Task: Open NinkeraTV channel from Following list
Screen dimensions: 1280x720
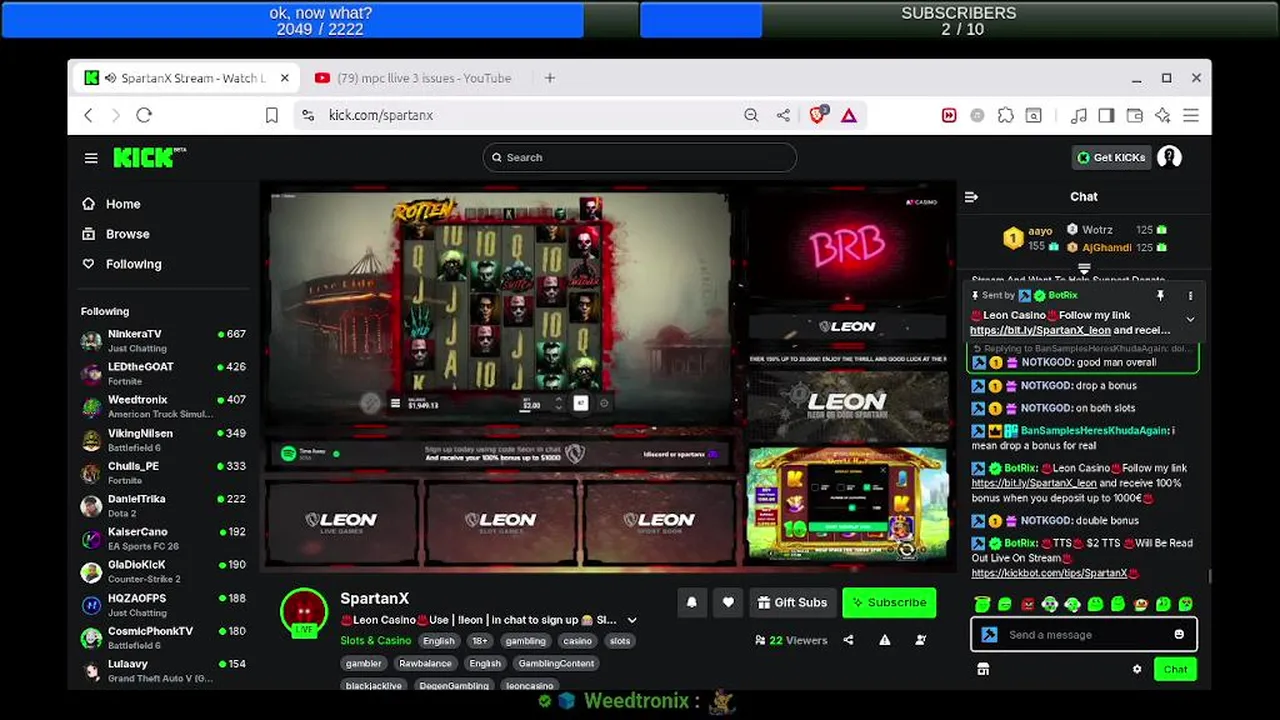Action: tap(163, 340)
